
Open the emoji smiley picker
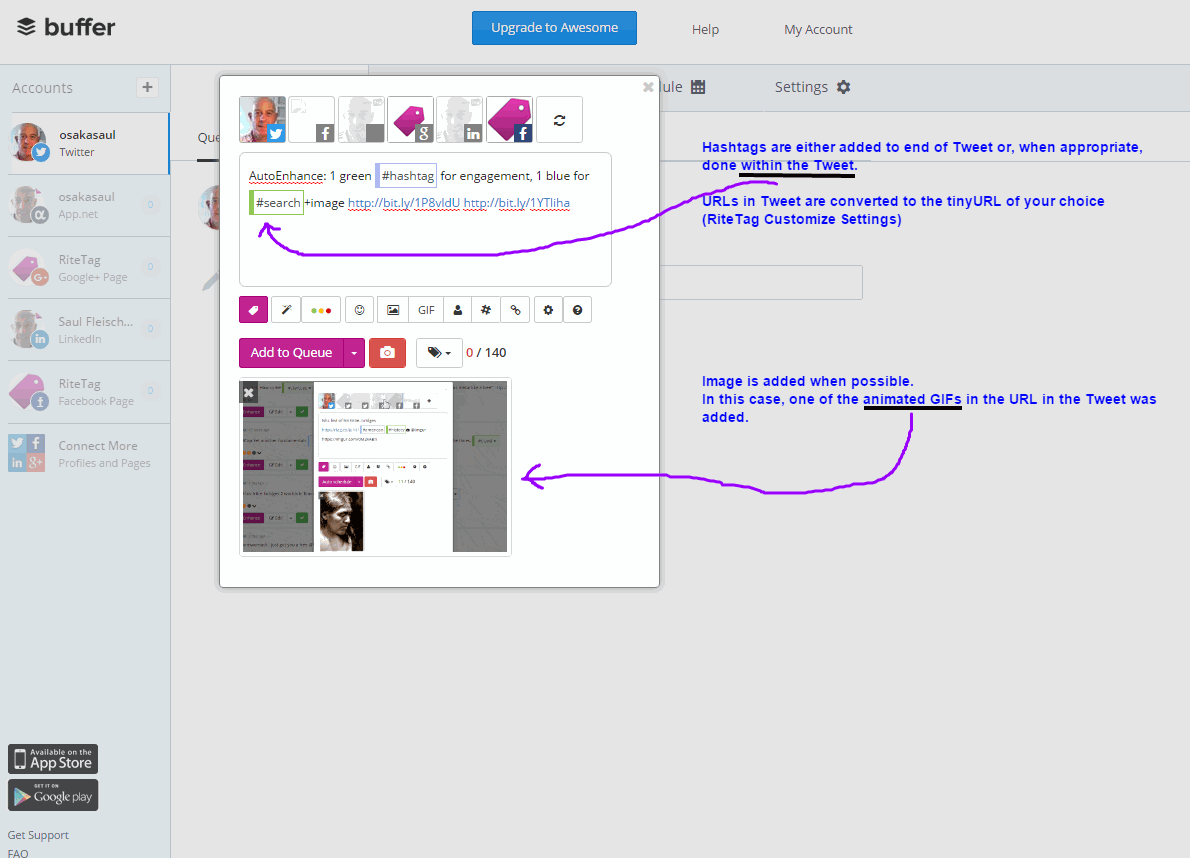pos(360,310)
